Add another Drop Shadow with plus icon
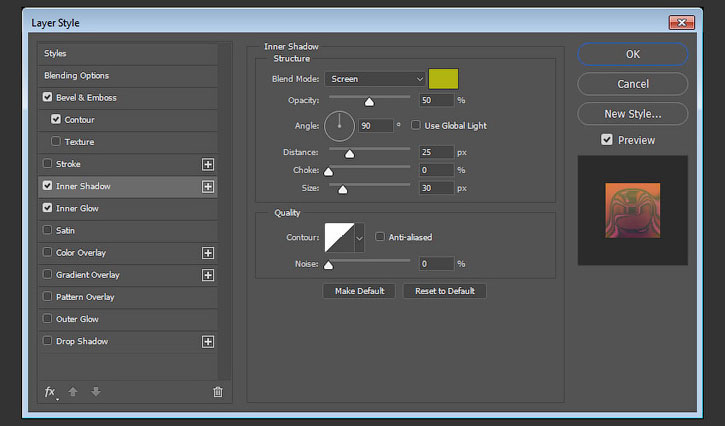Viewport: 725px width, 426px height. click(x=208, y=342)
